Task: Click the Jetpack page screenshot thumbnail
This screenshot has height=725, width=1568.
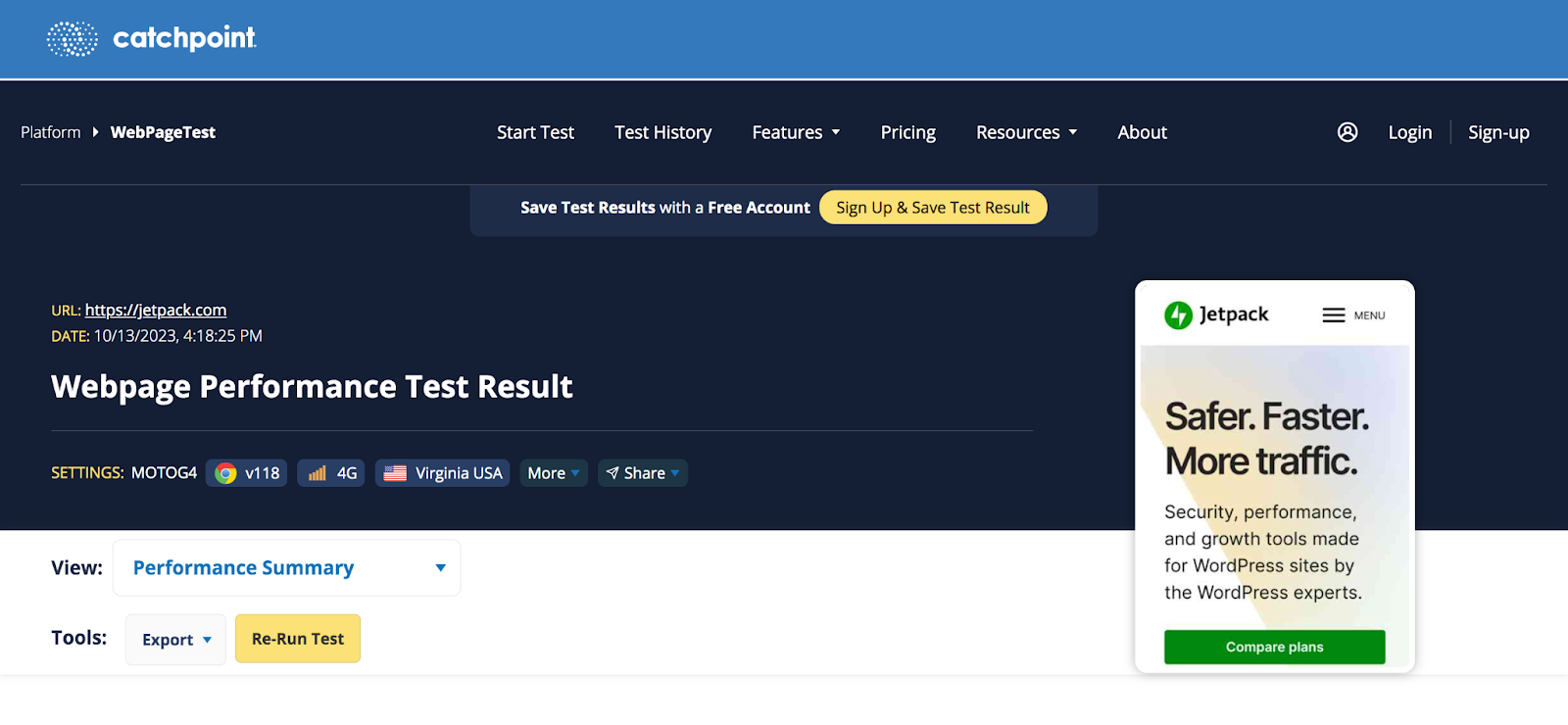Action: pyautogui.click(x=1275, y=477)
